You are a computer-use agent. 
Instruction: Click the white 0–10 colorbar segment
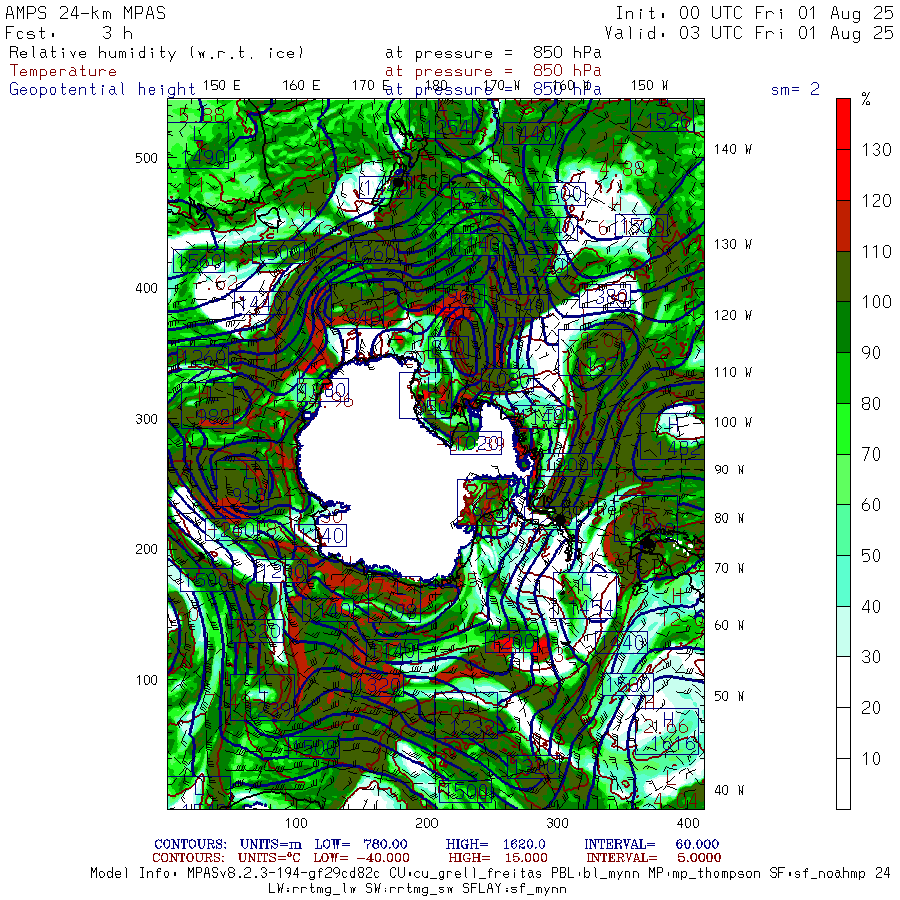click(x=843, y=783)
